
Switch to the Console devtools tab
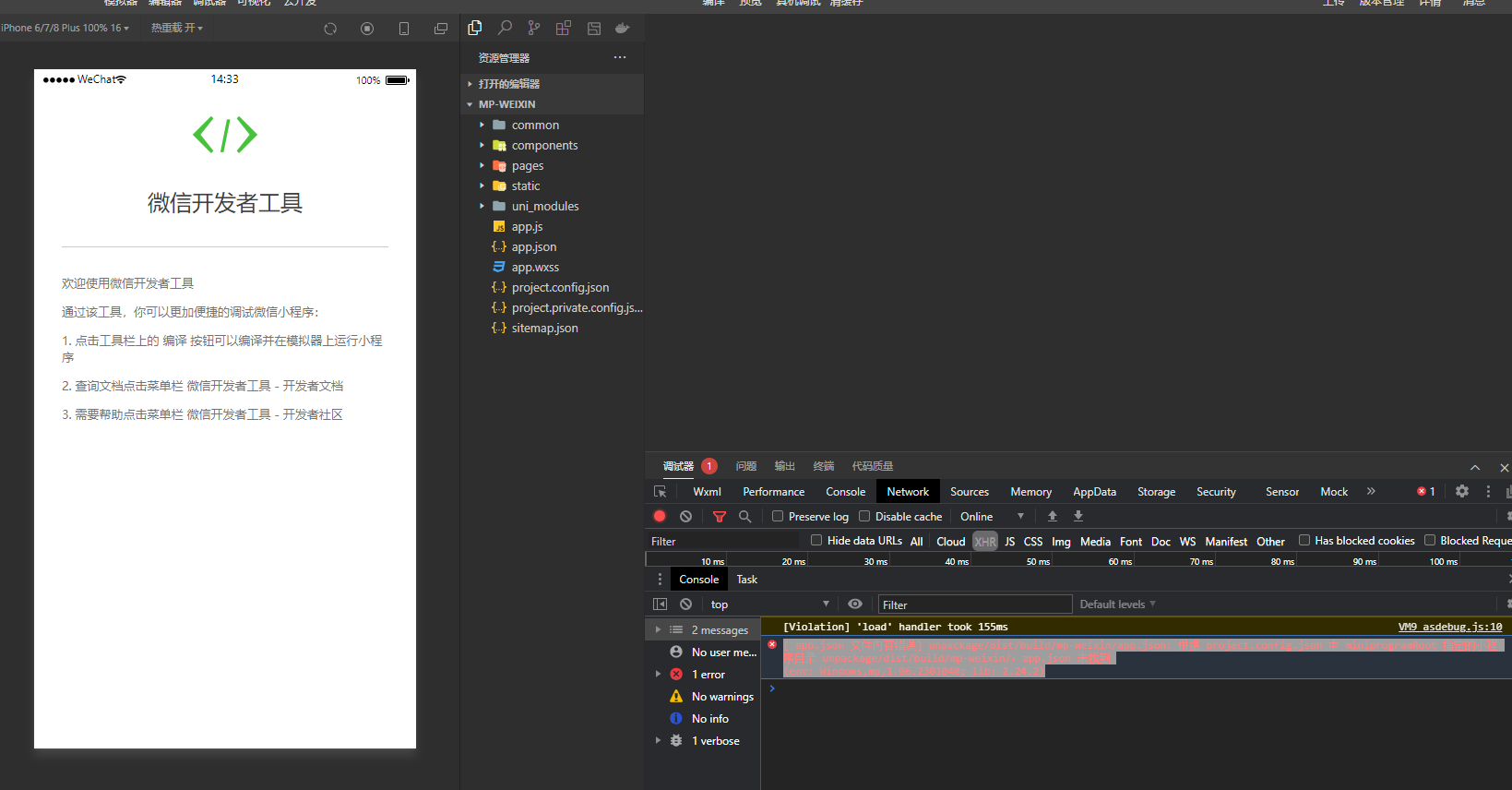click(x=845, y=492)
